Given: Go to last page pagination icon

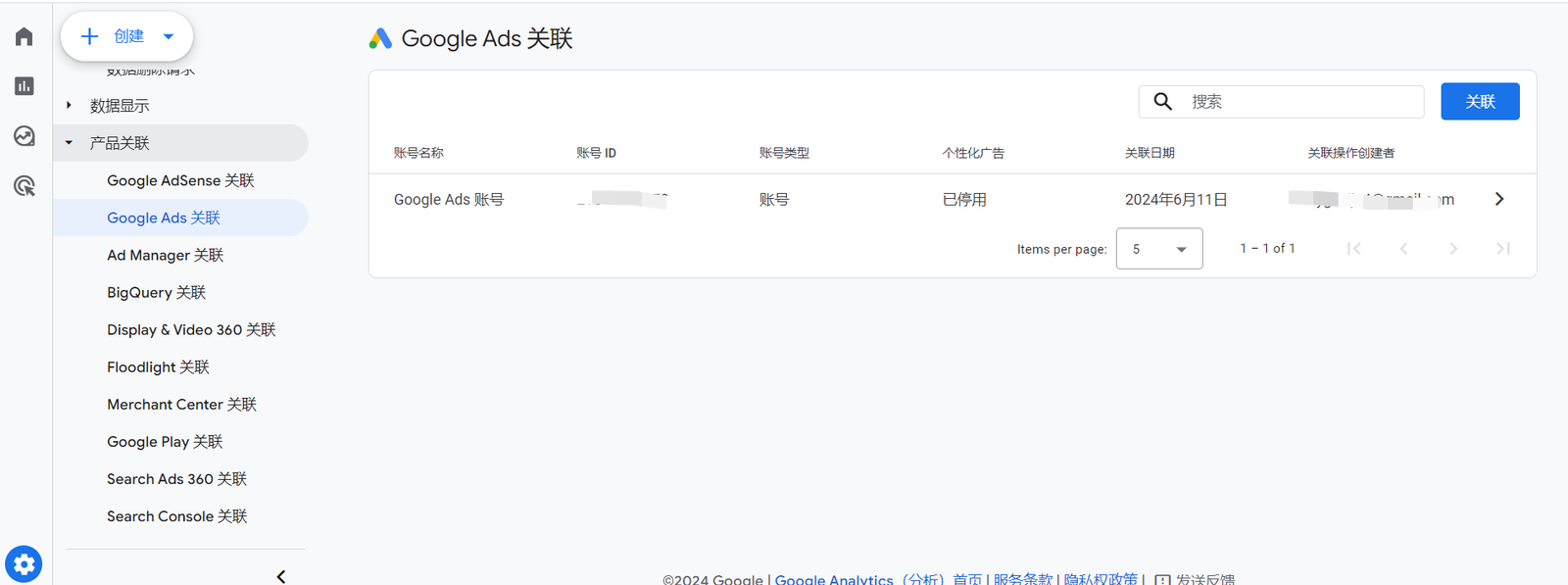Looking at the screenshot, I should coord(1503,249).
